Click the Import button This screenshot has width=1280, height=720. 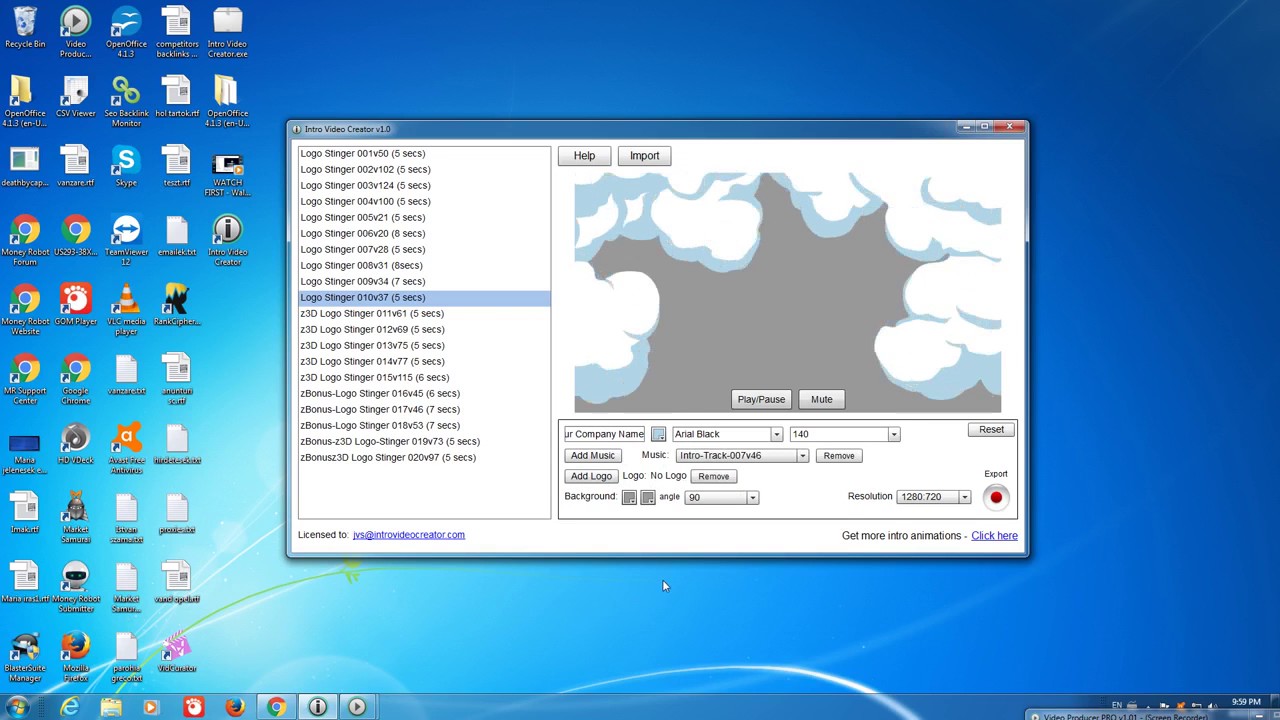(x=644, y=156)
